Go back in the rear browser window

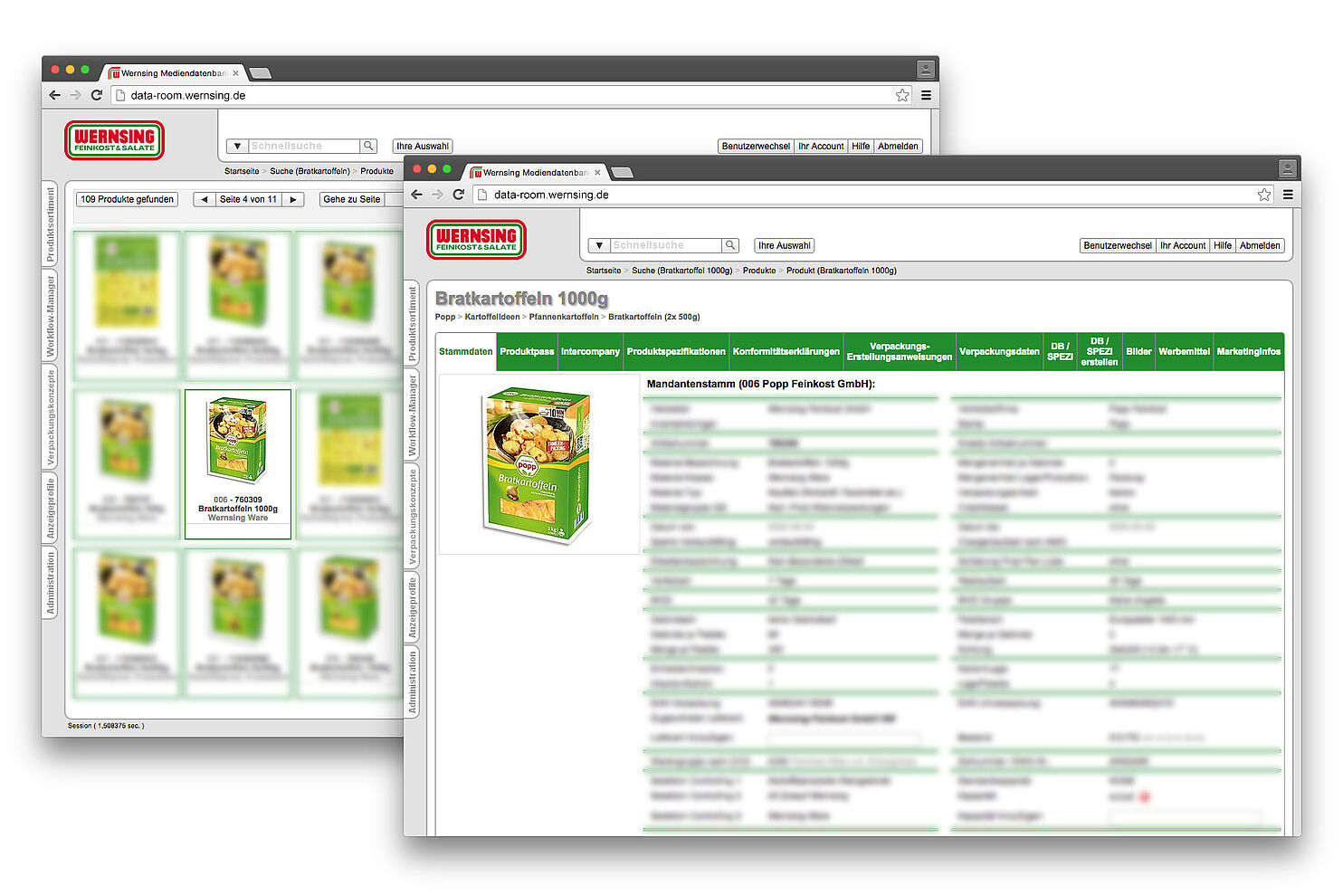click(54, 95)
